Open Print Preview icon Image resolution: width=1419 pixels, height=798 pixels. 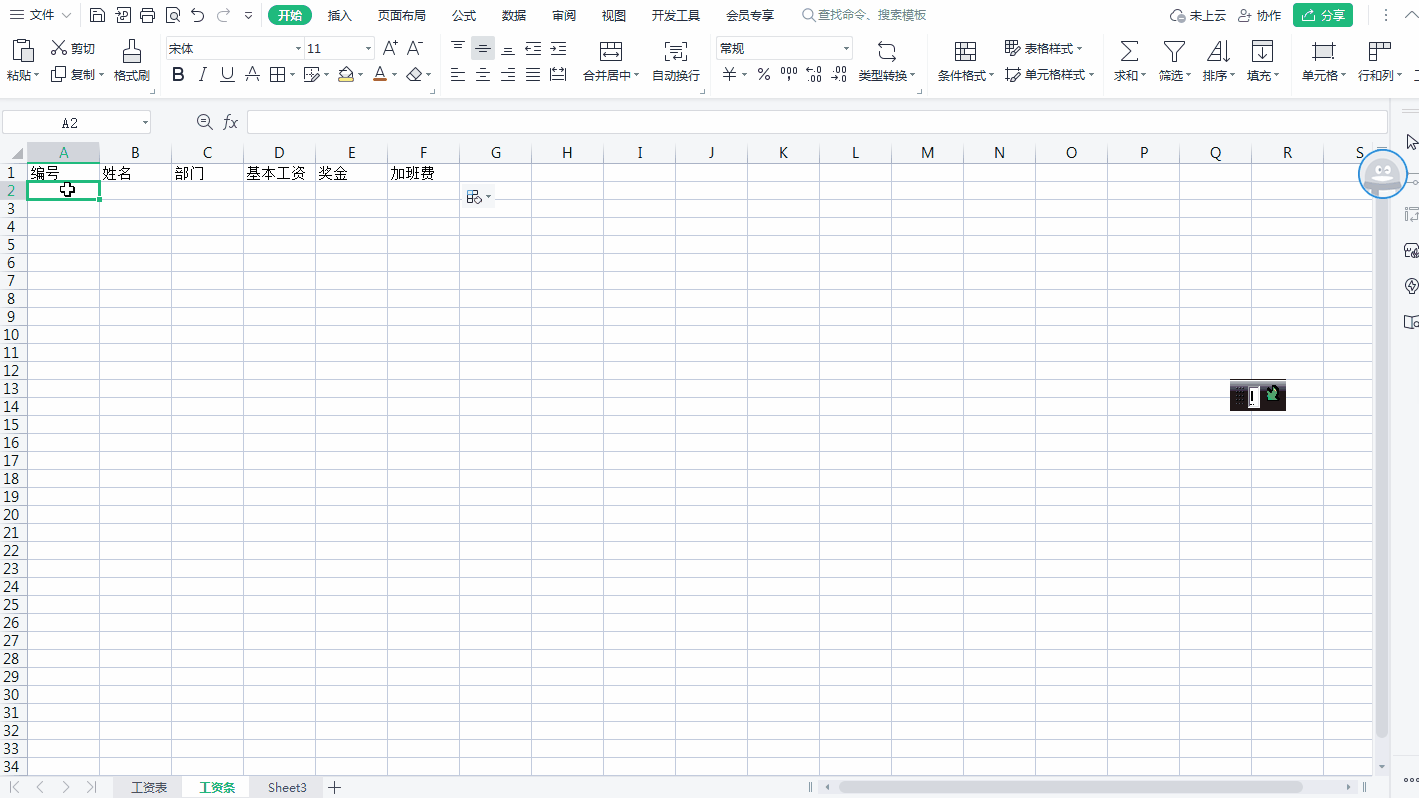coord(173,15)
